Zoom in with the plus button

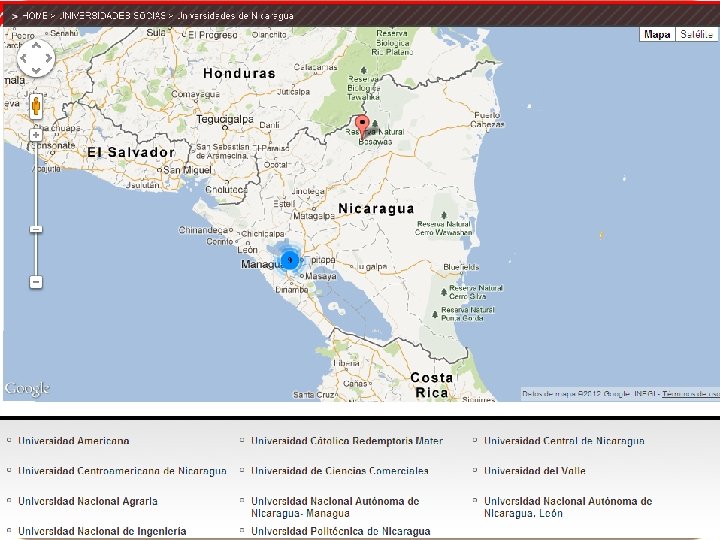click(36, 135)
